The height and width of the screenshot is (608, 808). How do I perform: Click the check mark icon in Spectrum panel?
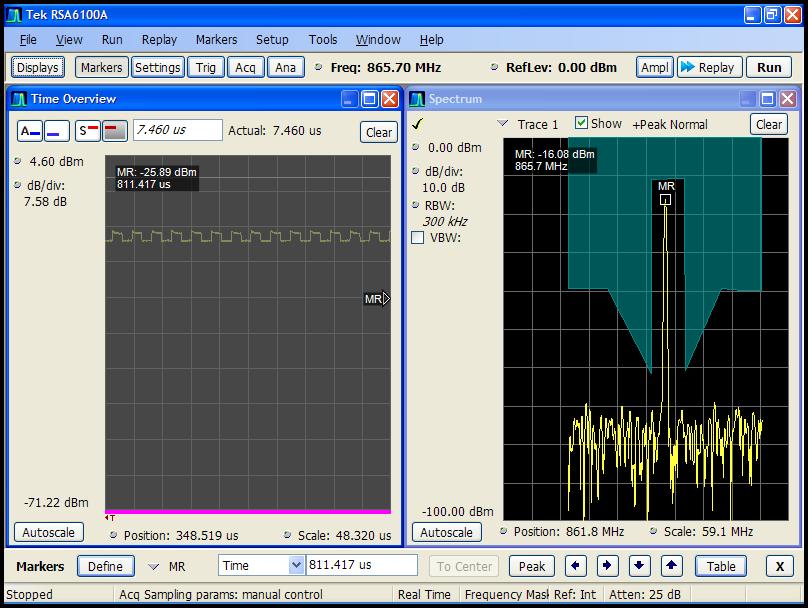pos(417,124)
